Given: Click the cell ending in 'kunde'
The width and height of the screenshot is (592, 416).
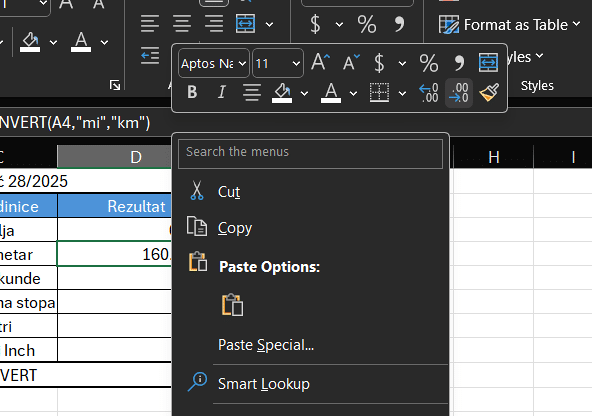Looking at the screenshot, I should (x=28, y=278).
